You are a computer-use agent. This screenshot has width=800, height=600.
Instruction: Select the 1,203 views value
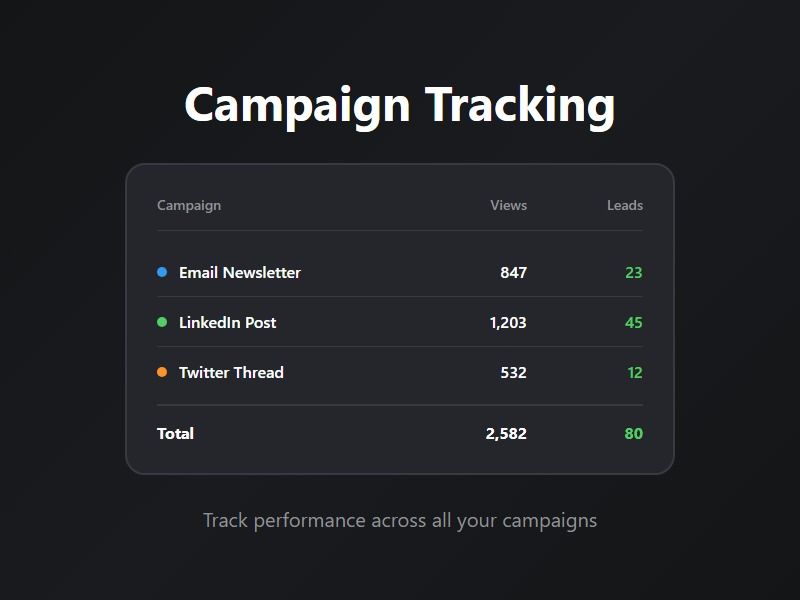coord(508,322)
